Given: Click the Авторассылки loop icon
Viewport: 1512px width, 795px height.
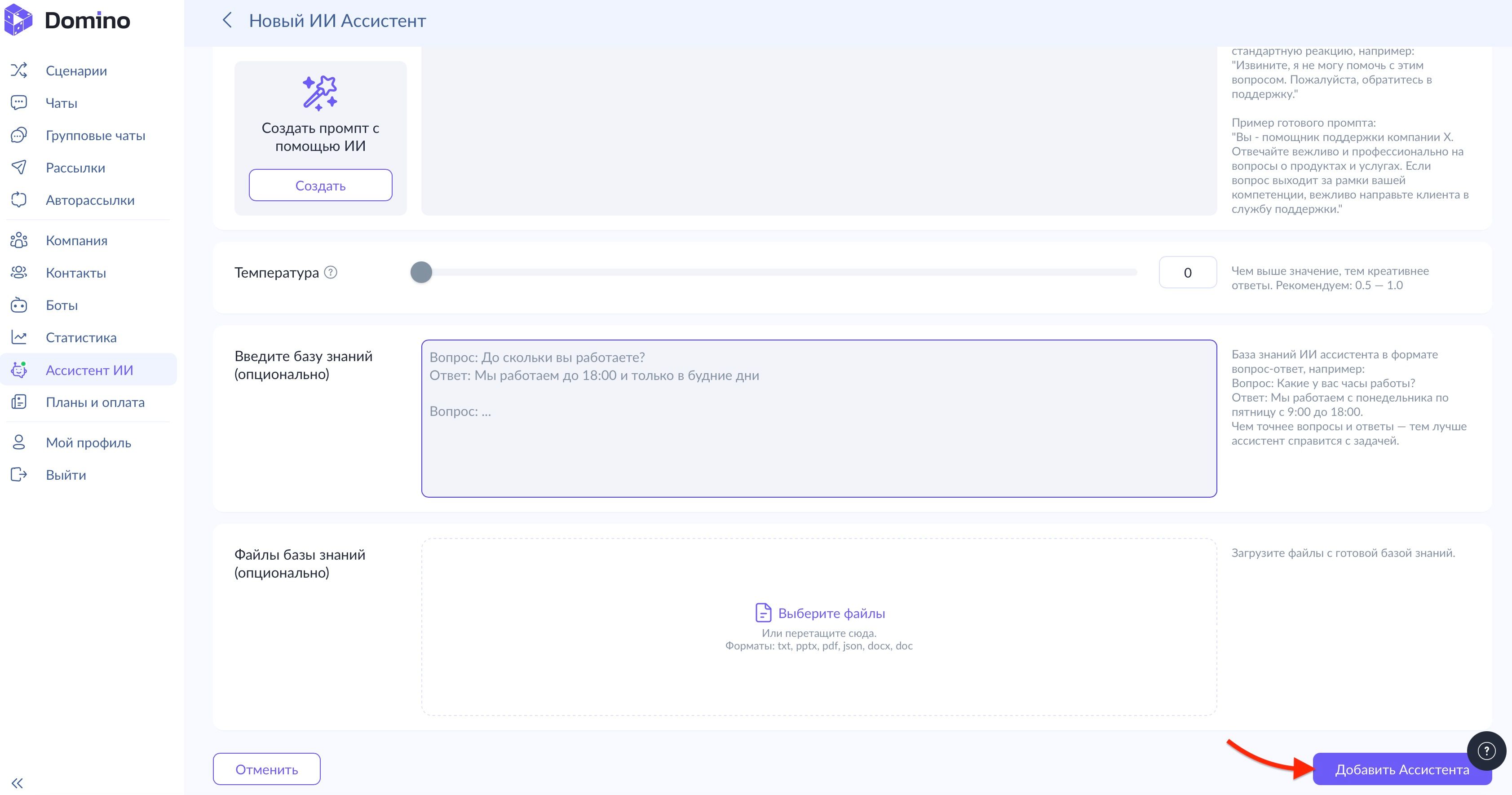Looking at the screenshot, I should (19, 199).
